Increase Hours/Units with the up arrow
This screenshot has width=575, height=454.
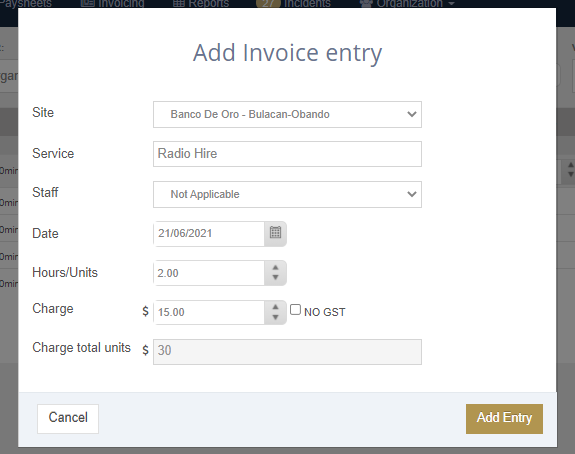pyautogui.click(x=275, y=268)
